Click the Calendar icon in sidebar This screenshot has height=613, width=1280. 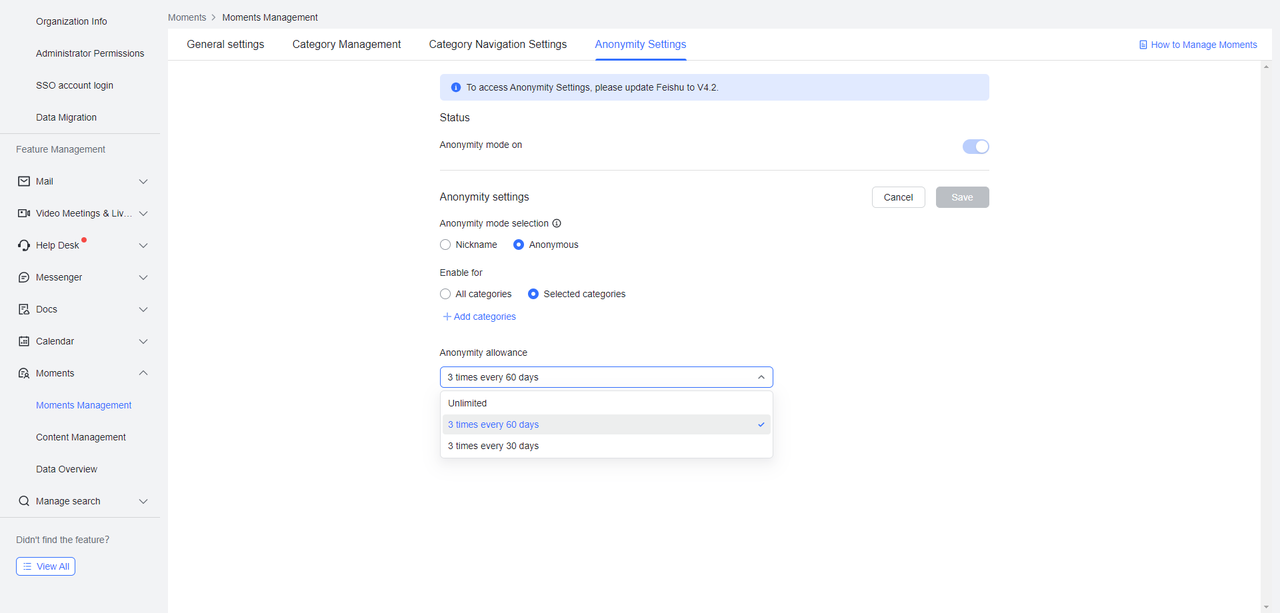(24, 341)
